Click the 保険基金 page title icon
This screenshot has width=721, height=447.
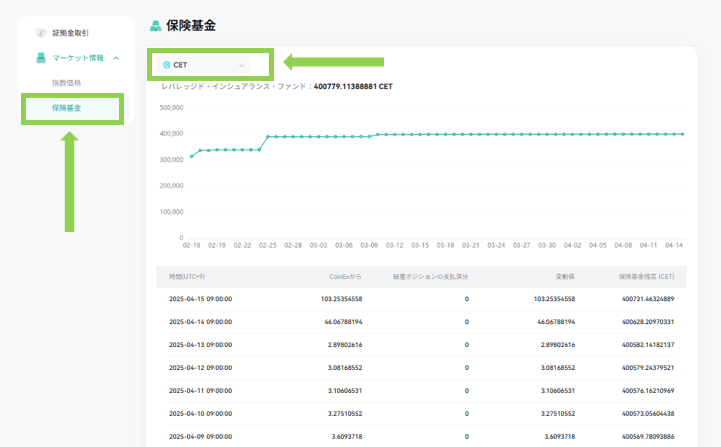point(156,26)
